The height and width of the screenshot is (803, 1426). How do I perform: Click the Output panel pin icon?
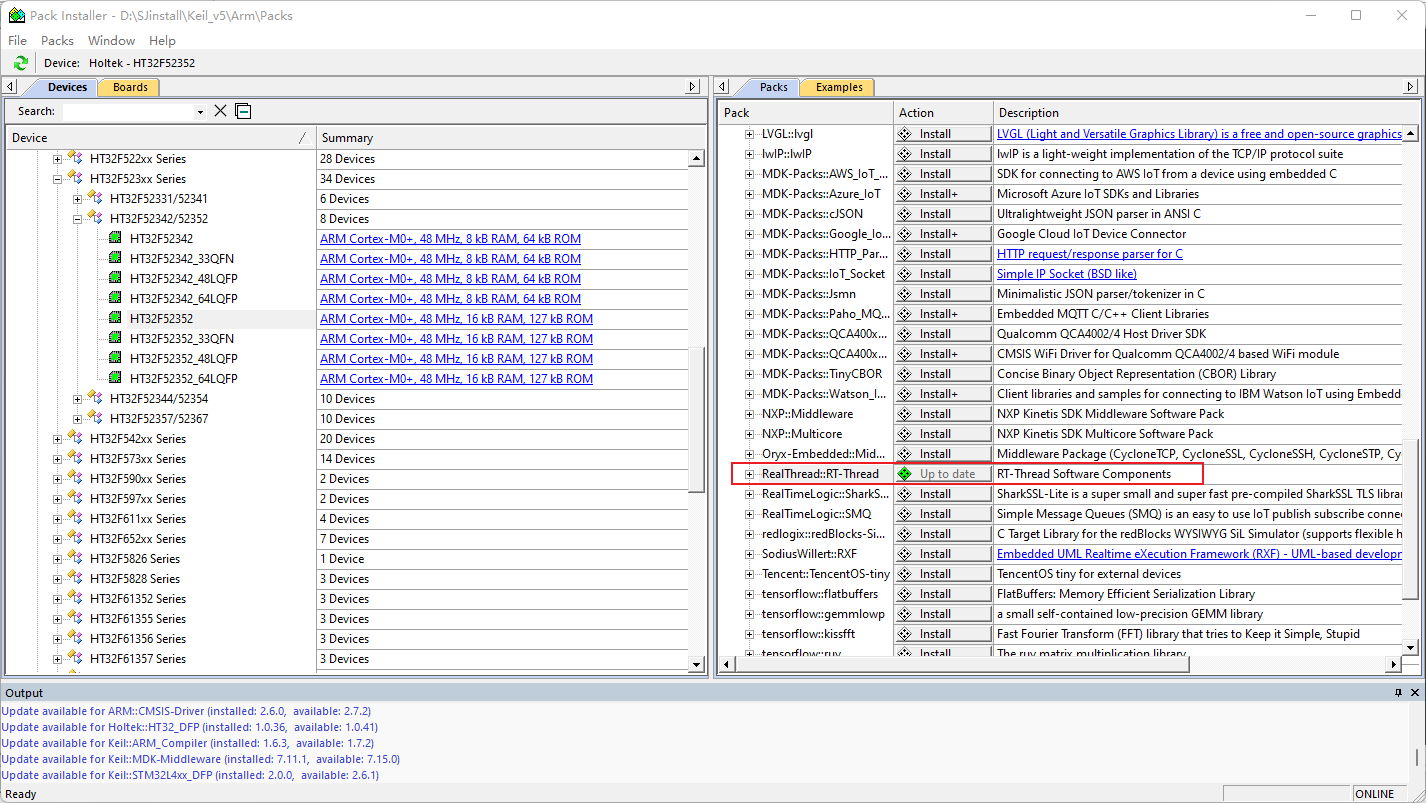pos(1398,693)
